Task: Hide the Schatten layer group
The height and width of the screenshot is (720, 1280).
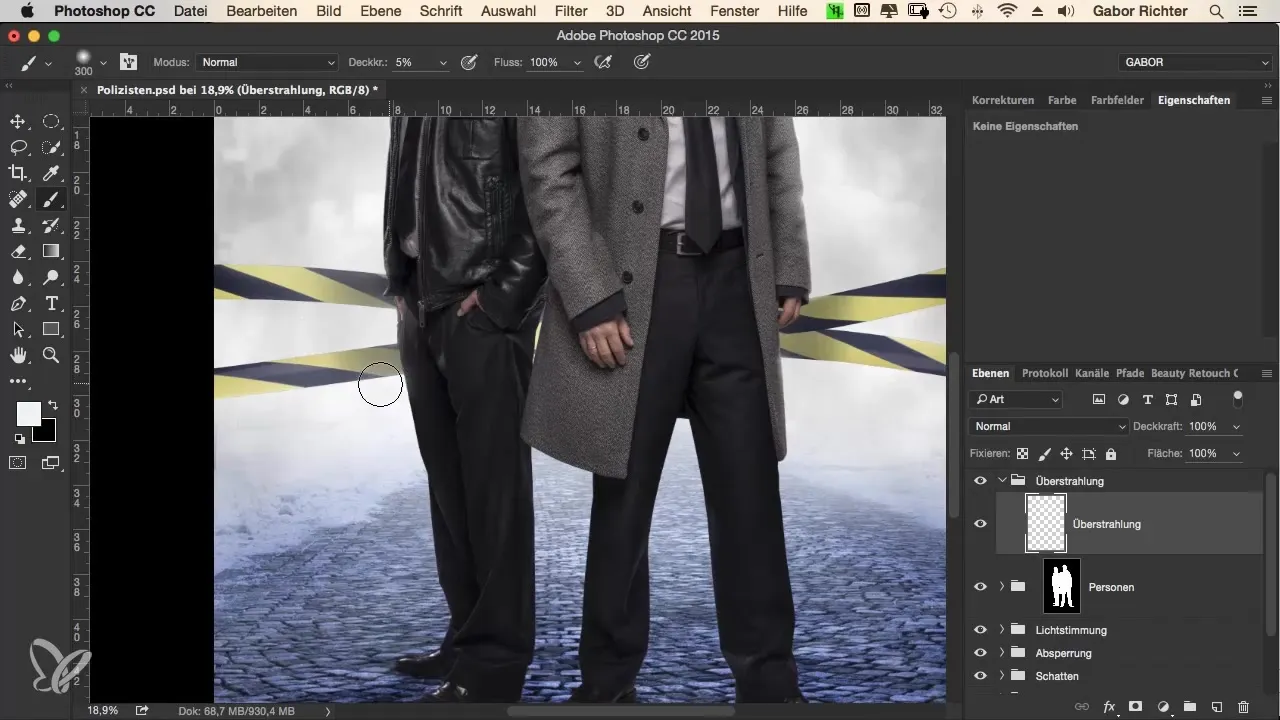Action: click(980, 676)
